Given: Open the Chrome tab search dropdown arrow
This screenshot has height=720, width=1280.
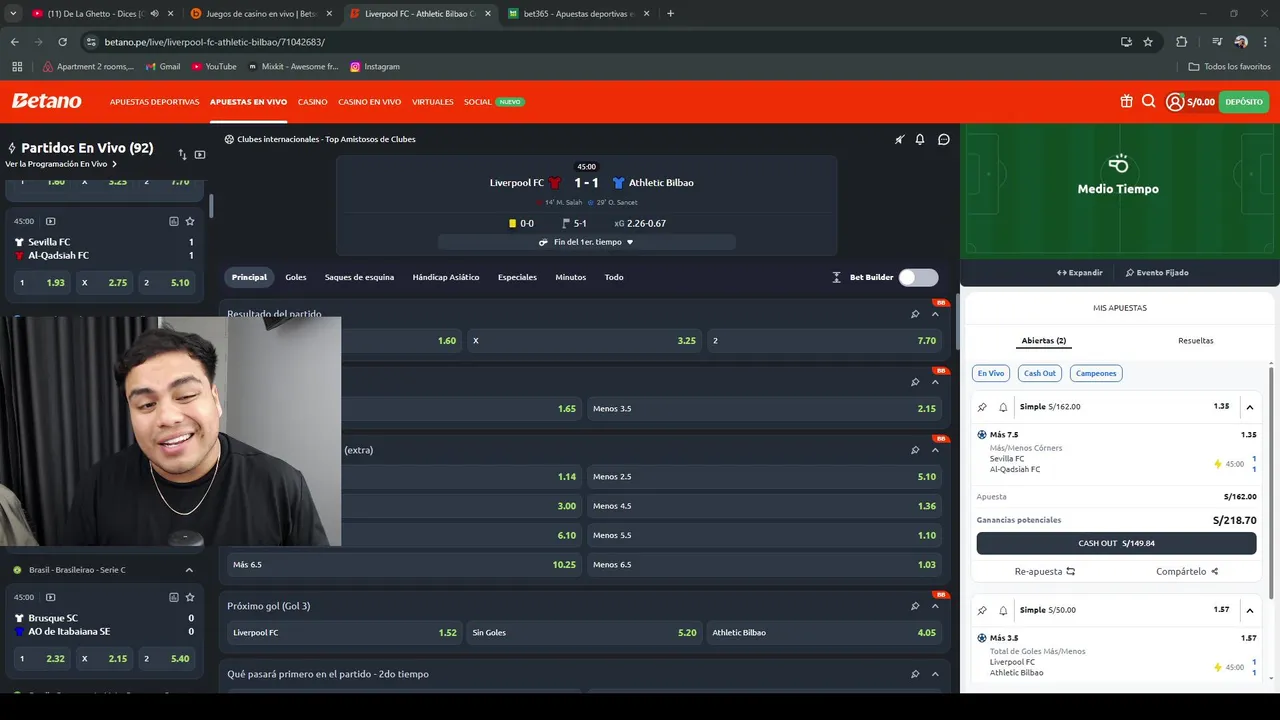Looking at the screenshot, I should click(13, 14).
